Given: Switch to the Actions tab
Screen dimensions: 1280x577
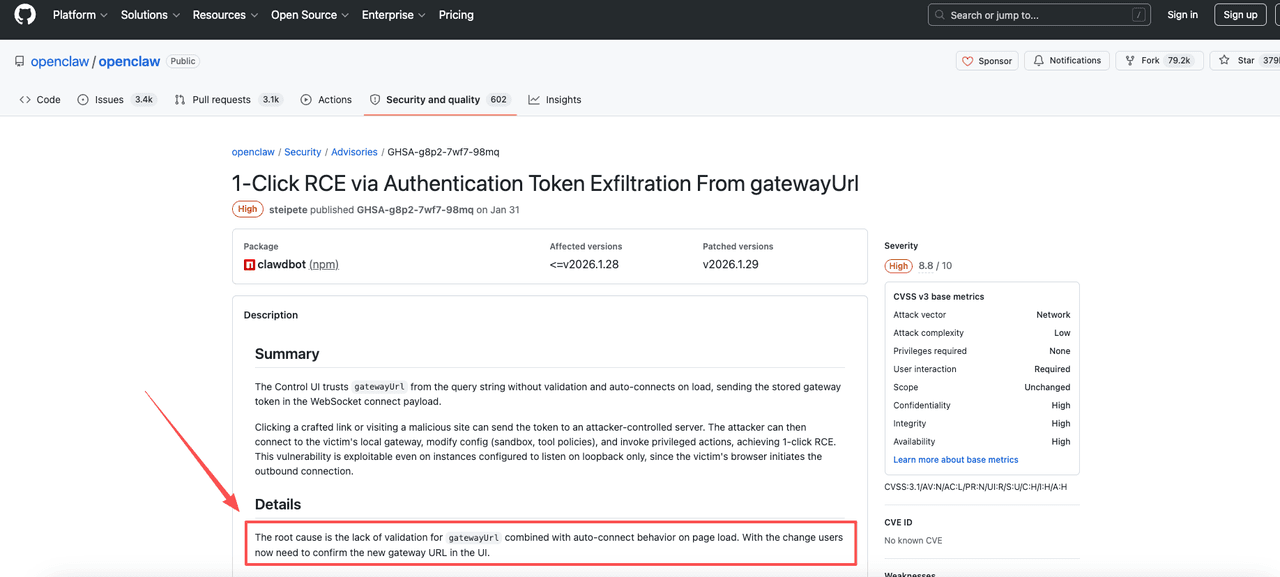Looking at the screenshot, I should pos(326,100).
